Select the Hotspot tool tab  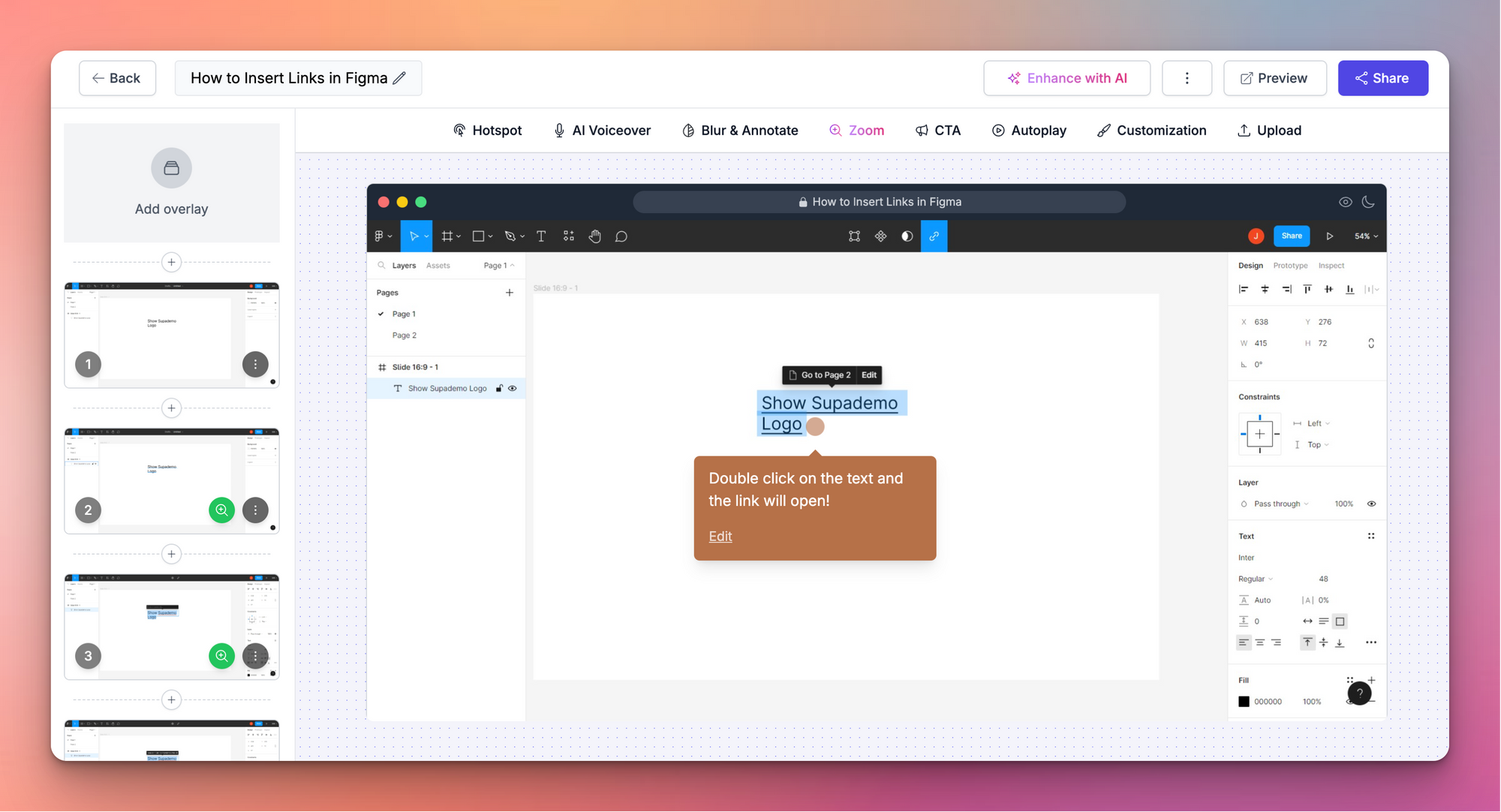[488, 131]
